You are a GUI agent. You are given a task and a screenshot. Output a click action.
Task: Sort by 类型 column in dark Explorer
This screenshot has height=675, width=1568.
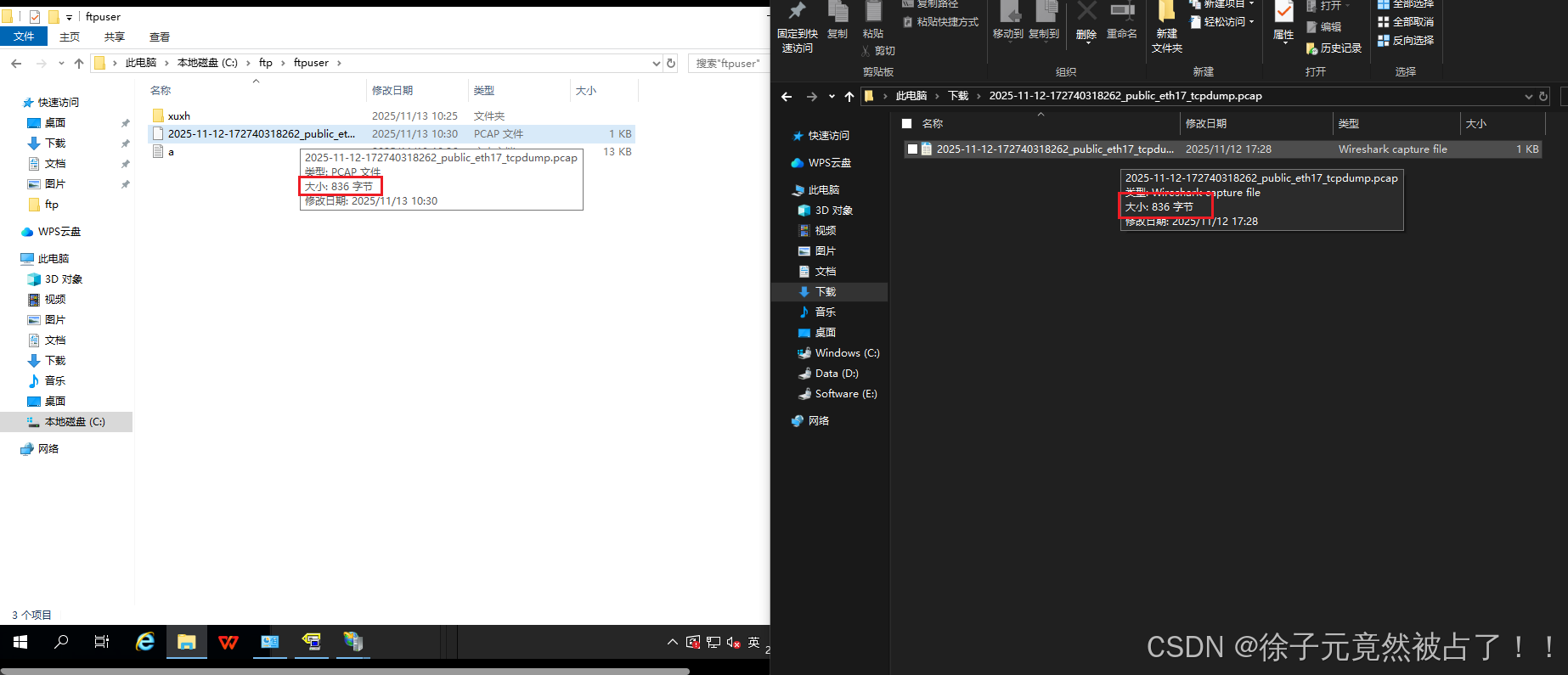[1349, 124]
